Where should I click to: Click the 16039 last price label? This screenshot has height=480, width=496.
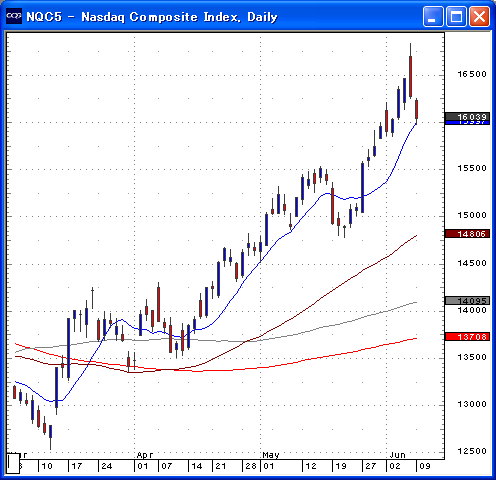[468, 117]
